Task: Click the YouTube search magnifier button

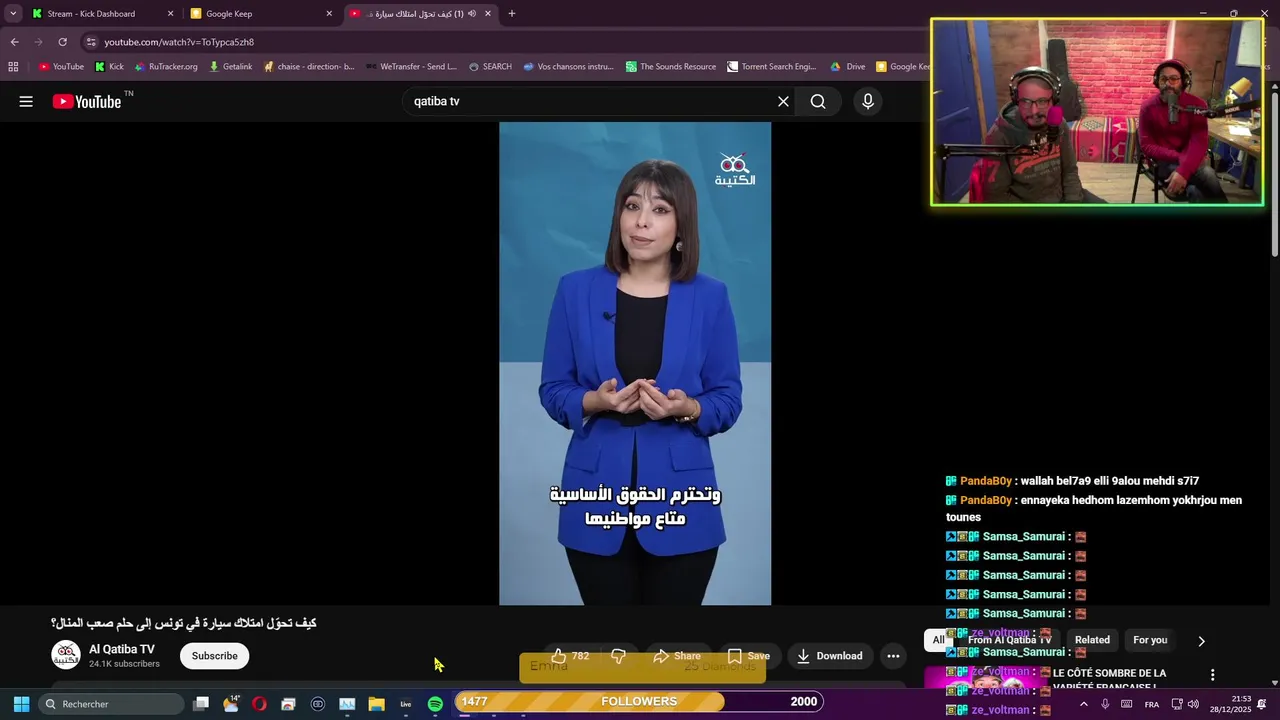Action: pos(818,101)
